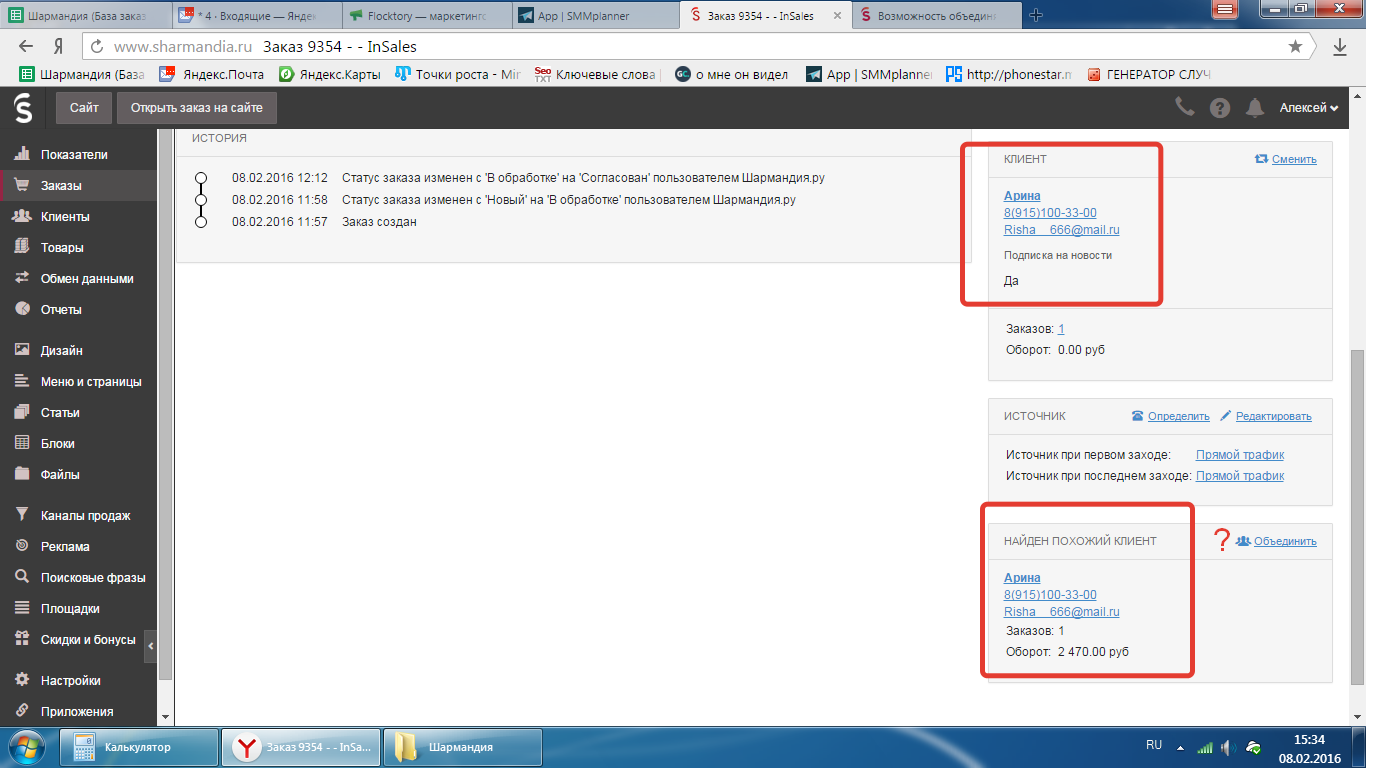
Task: Open Поисковые фразы section
Action: pos(93,578)
